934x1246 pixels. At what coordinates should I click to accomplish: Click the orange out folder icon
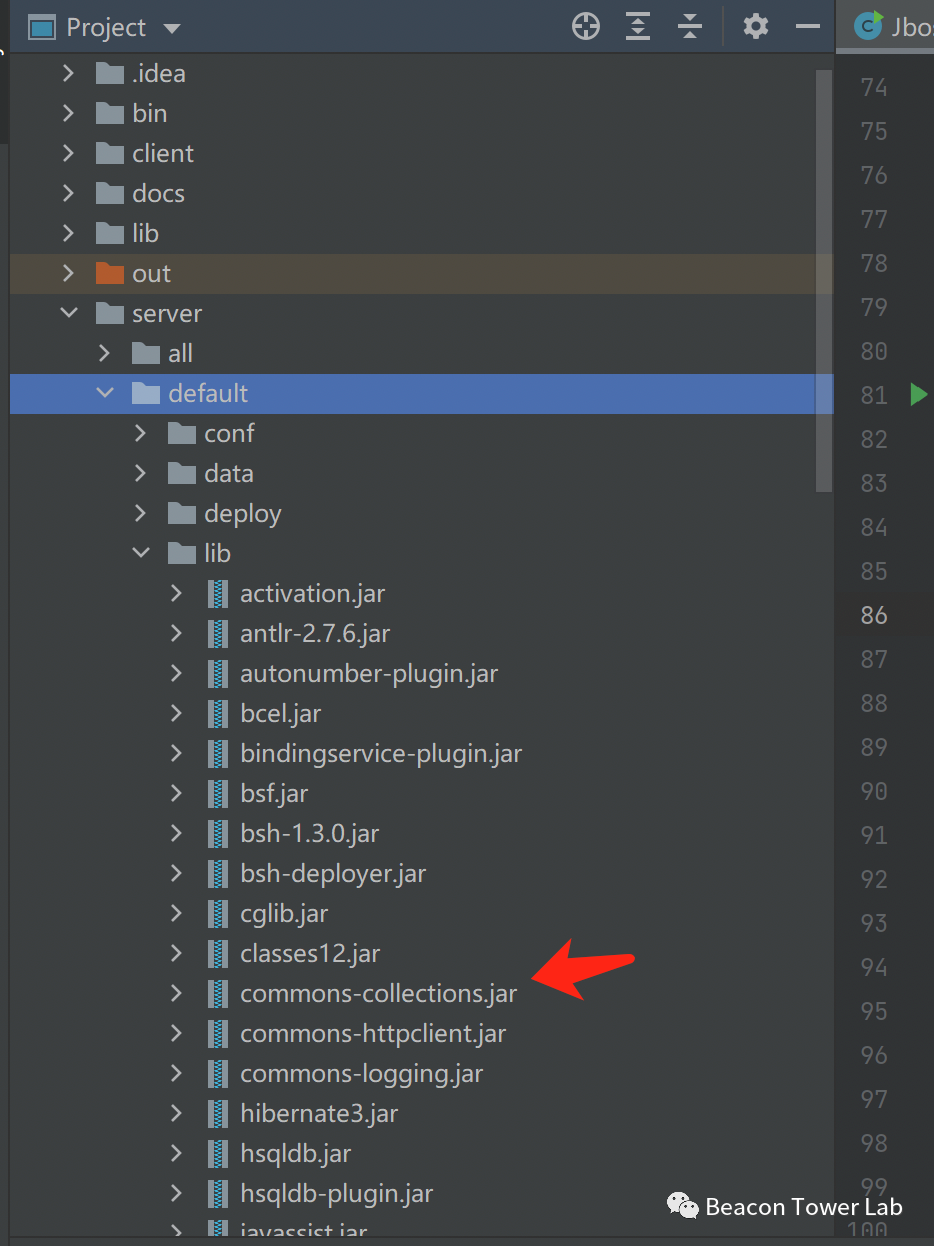tap(109, 274)
